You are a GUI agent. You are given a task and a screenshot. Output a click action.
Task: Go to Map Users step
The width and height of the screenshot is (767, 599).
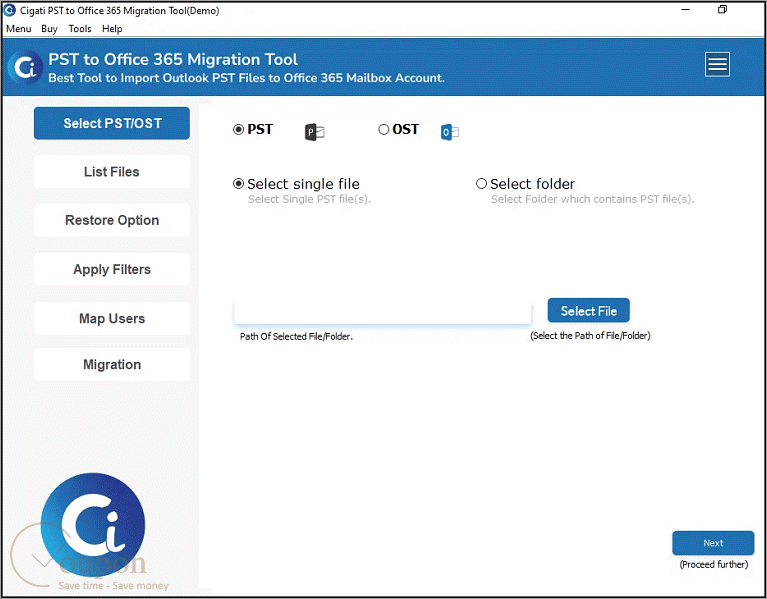click(x=112, y=318)
